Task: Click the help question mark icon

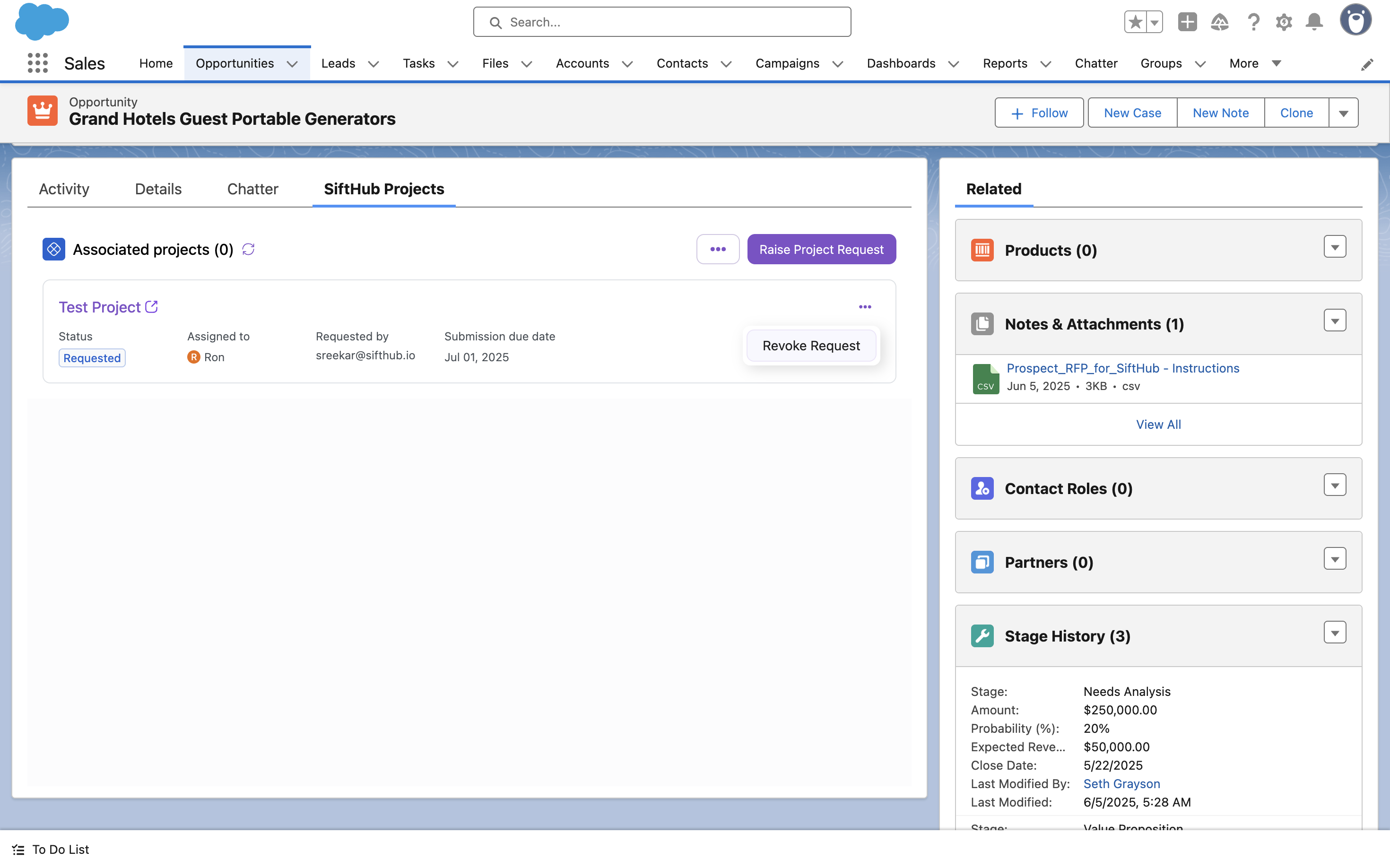Action: pos(1253,22)
